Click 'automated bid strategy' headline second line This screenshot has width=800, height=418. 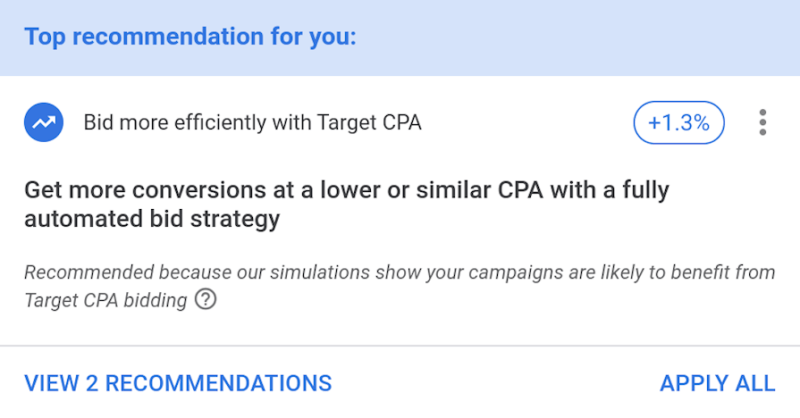coord(151,218)
